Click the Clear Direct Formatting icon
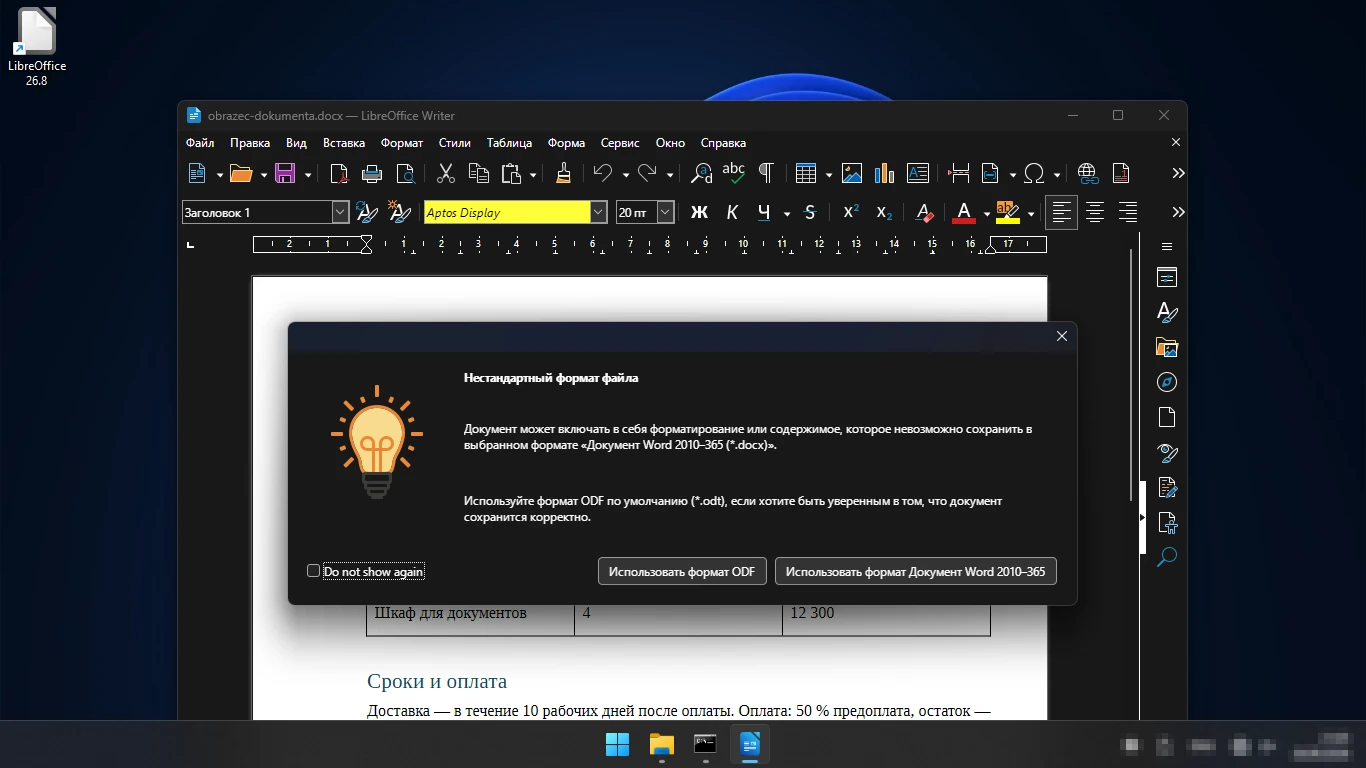 (x=925, y=212)
